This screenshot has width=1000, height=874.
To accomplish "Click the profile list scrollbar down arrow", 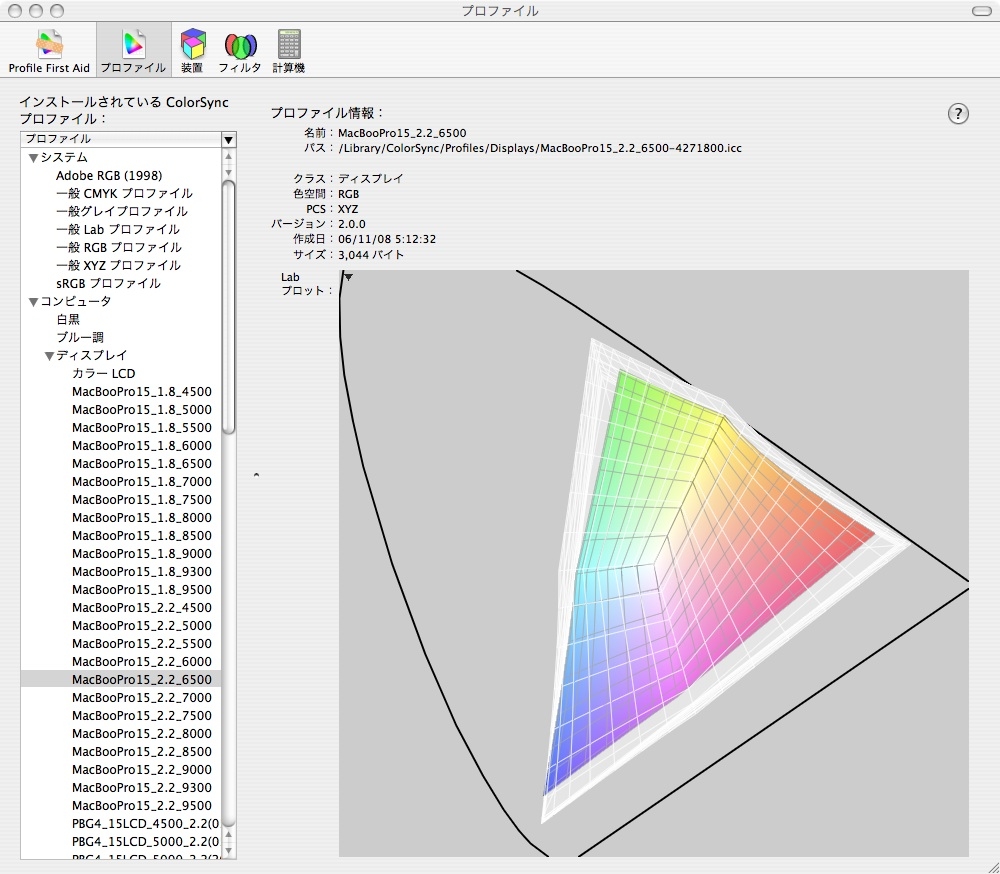I will [x=228, y=850].
